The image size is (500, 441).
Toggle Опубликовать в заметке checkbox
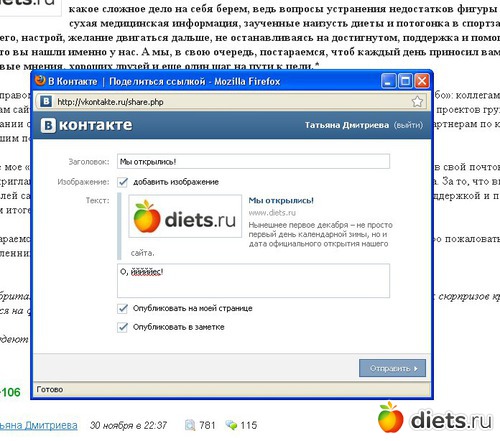pyautogui.click(x=123, y=327)
